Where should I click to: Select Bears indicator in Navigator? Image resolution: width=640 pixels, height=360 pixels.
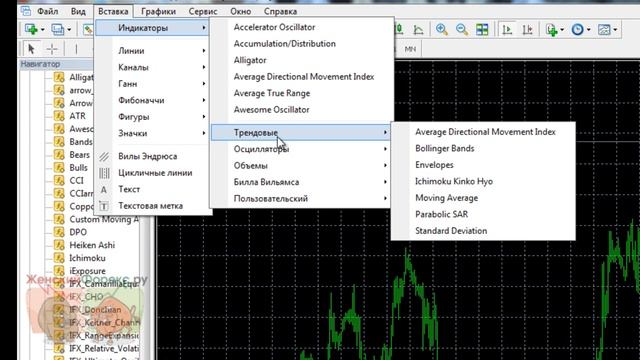[x=79, y=155]
